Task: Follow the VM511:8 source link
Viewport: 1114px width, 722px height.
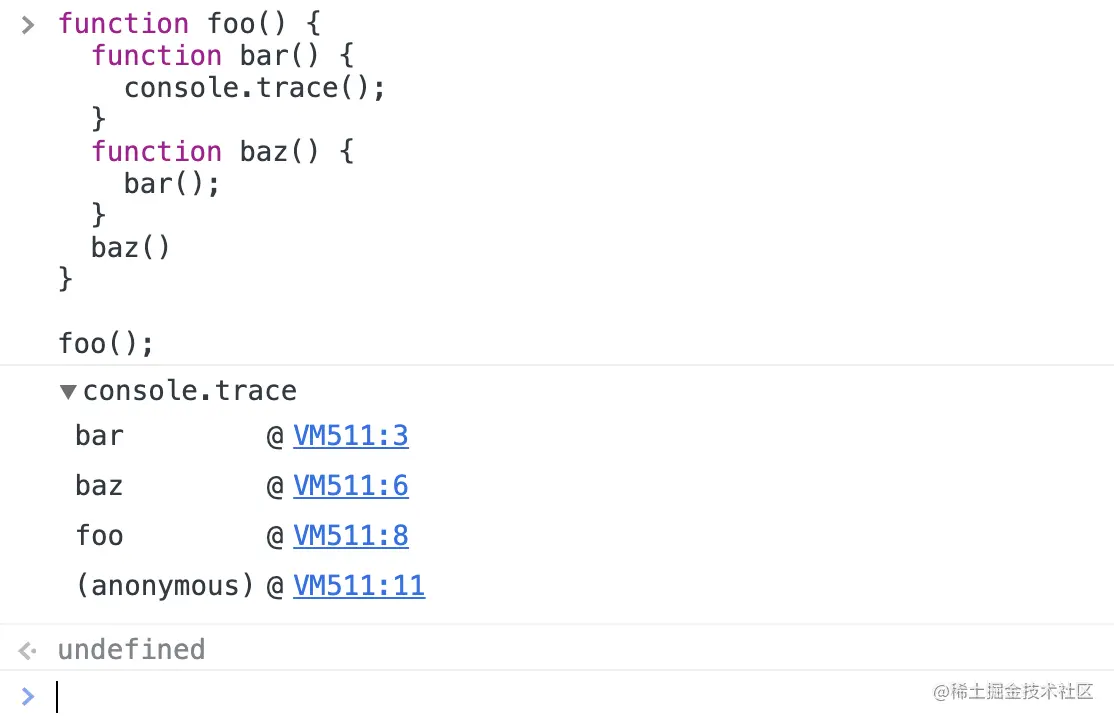Action: coord(350,536)
